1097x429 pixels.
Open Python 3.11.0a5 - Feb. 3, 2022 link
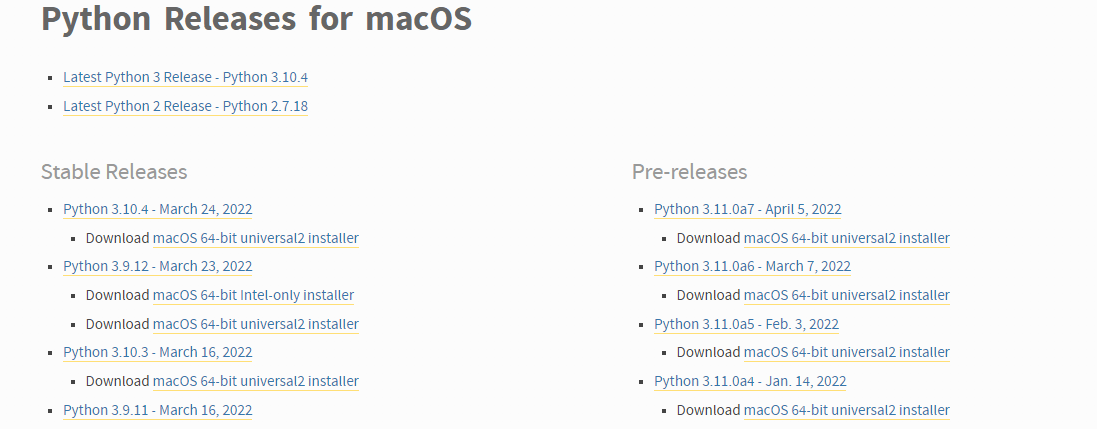tap(746, 324)
